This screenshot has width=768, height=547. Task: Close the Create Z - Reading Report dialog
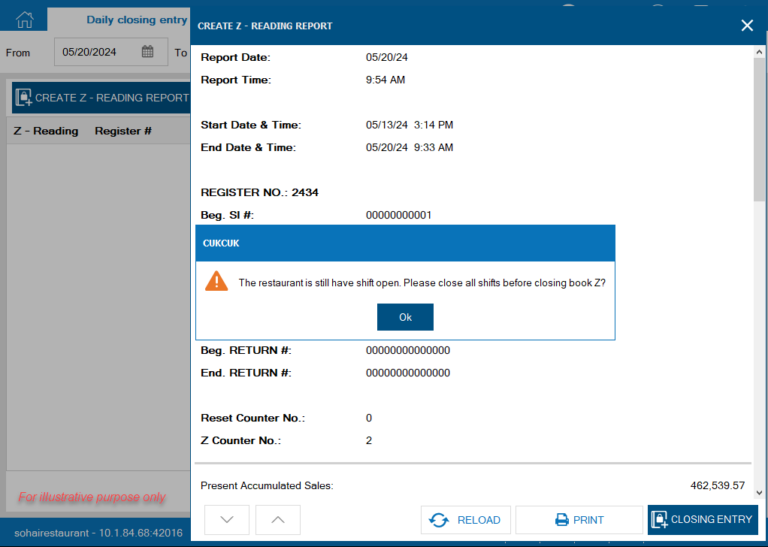pyautogui.click(x=746, y=25)
